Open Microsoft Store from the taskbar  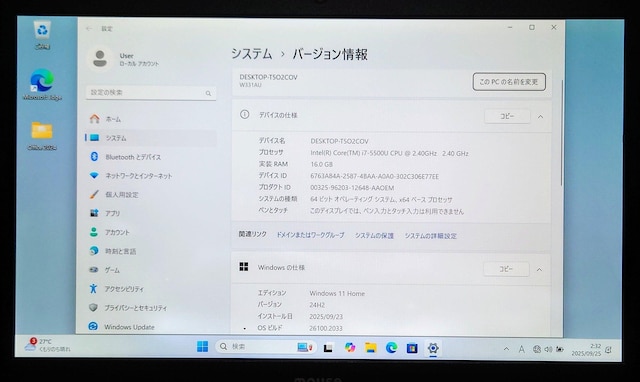pos(412,348)
